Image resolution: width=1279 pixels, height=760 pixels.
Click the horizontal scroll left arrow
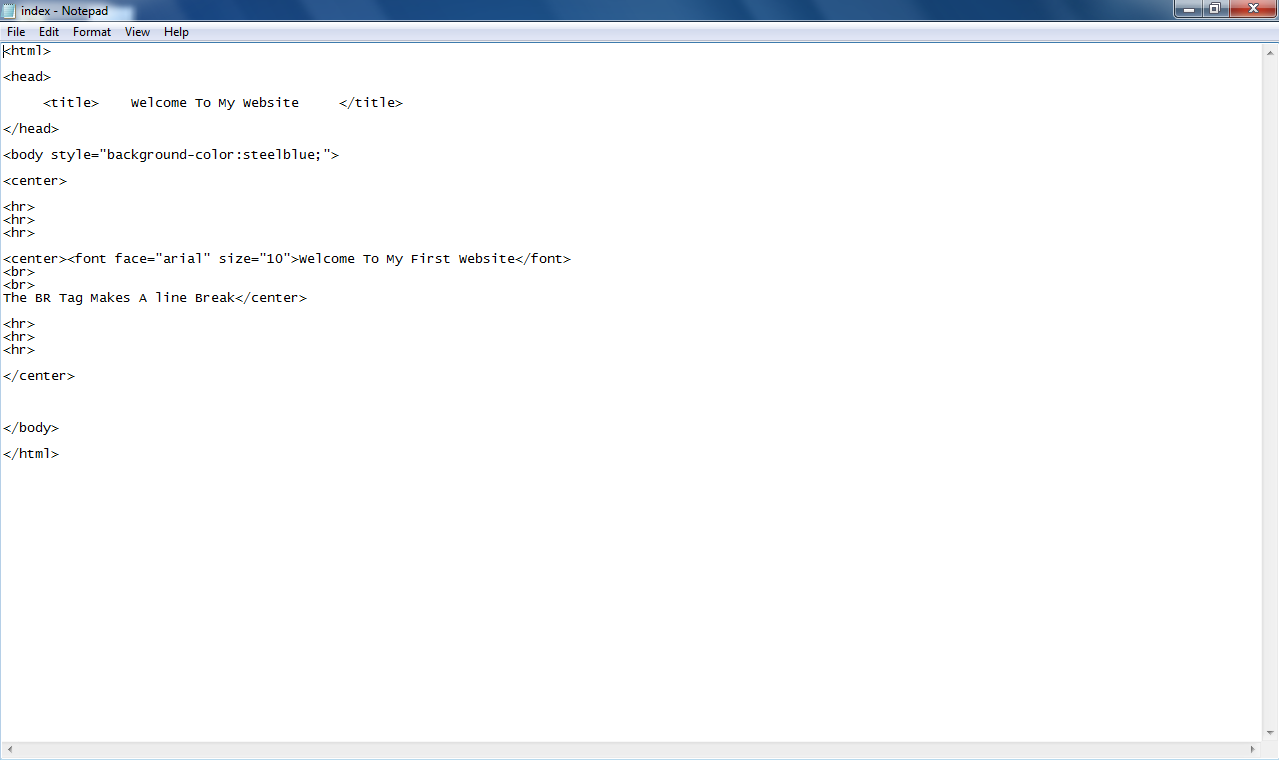click(x=8, y=747)
